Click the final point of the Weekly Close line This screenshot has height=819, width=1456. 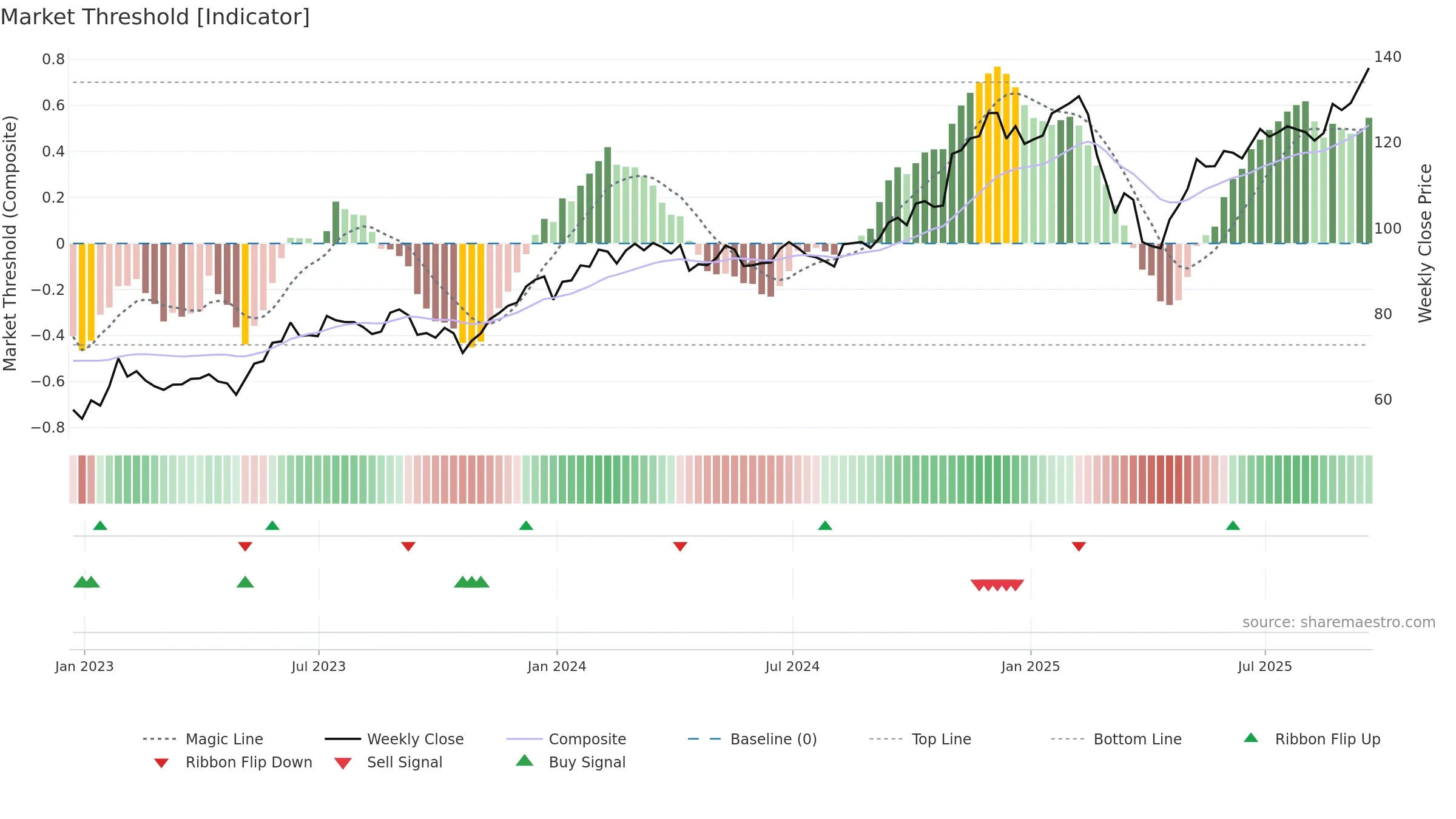(1368, 69)
